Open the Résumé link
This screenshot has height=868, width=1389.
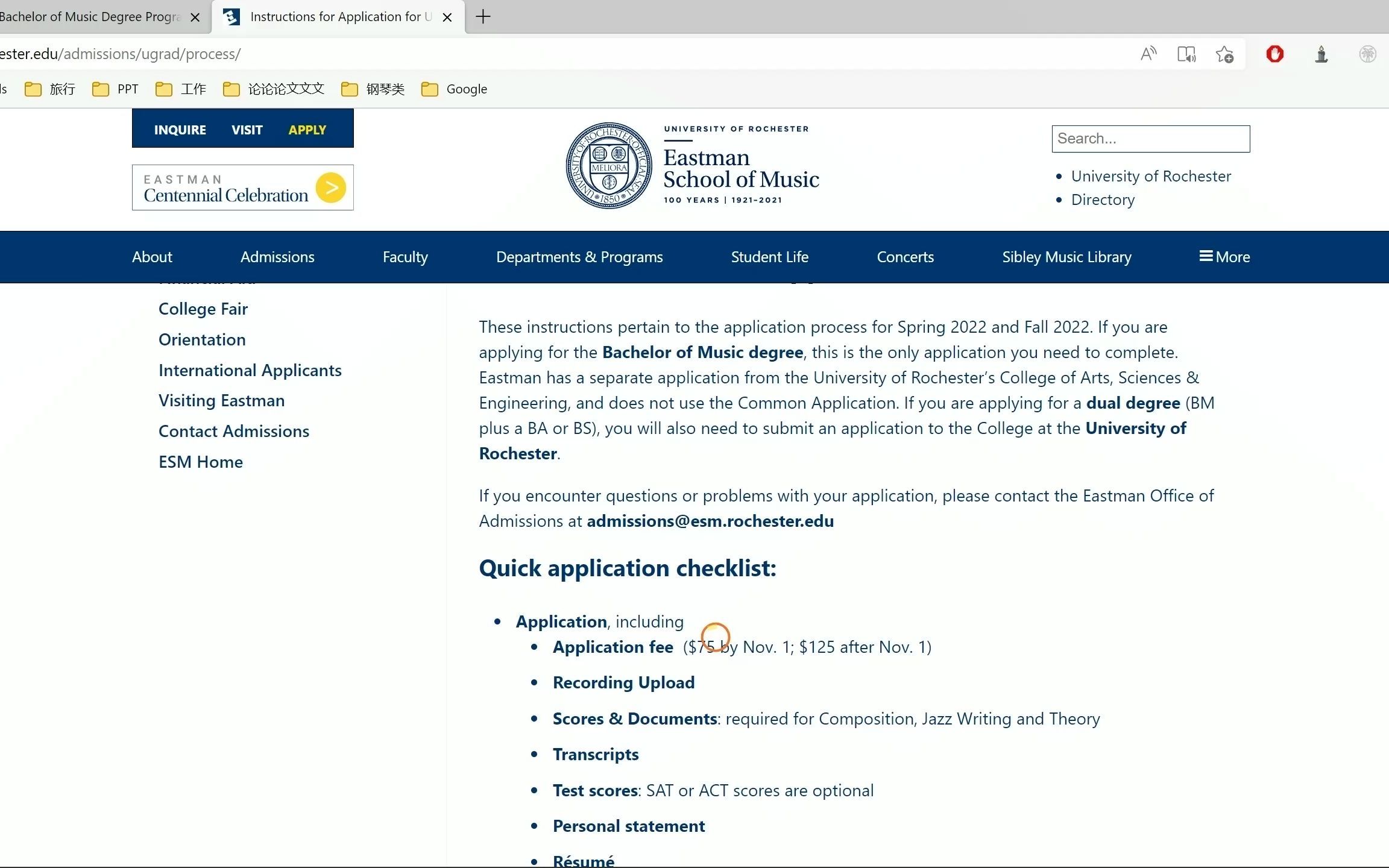584,860
